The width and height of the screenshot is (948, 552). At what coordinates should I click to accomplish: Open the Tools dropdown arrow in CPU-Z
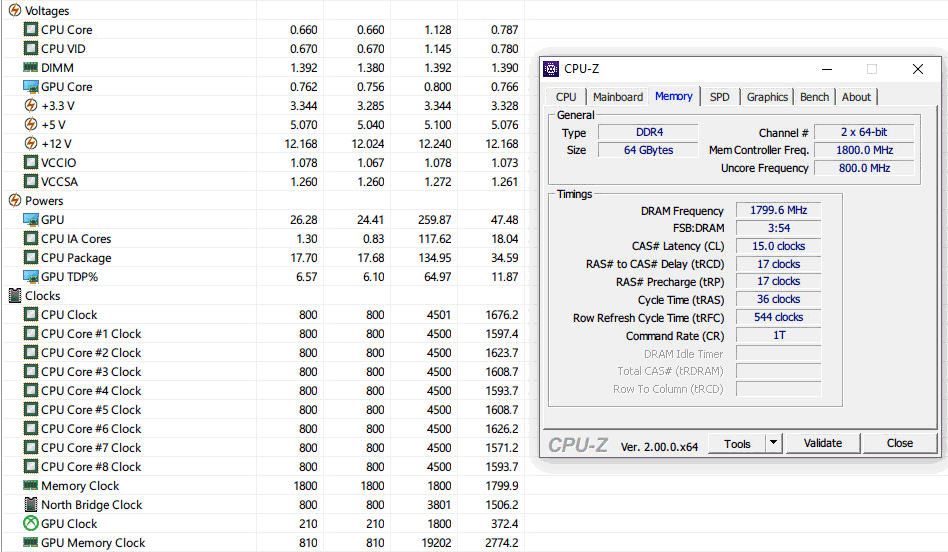coord(773,443)
